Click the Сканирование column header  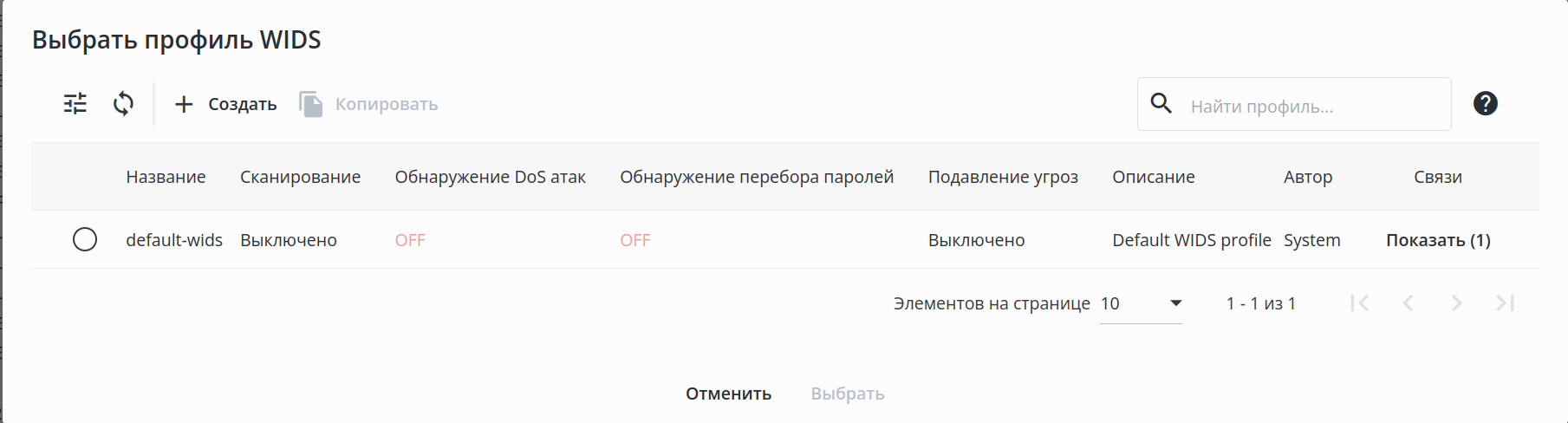300,177
